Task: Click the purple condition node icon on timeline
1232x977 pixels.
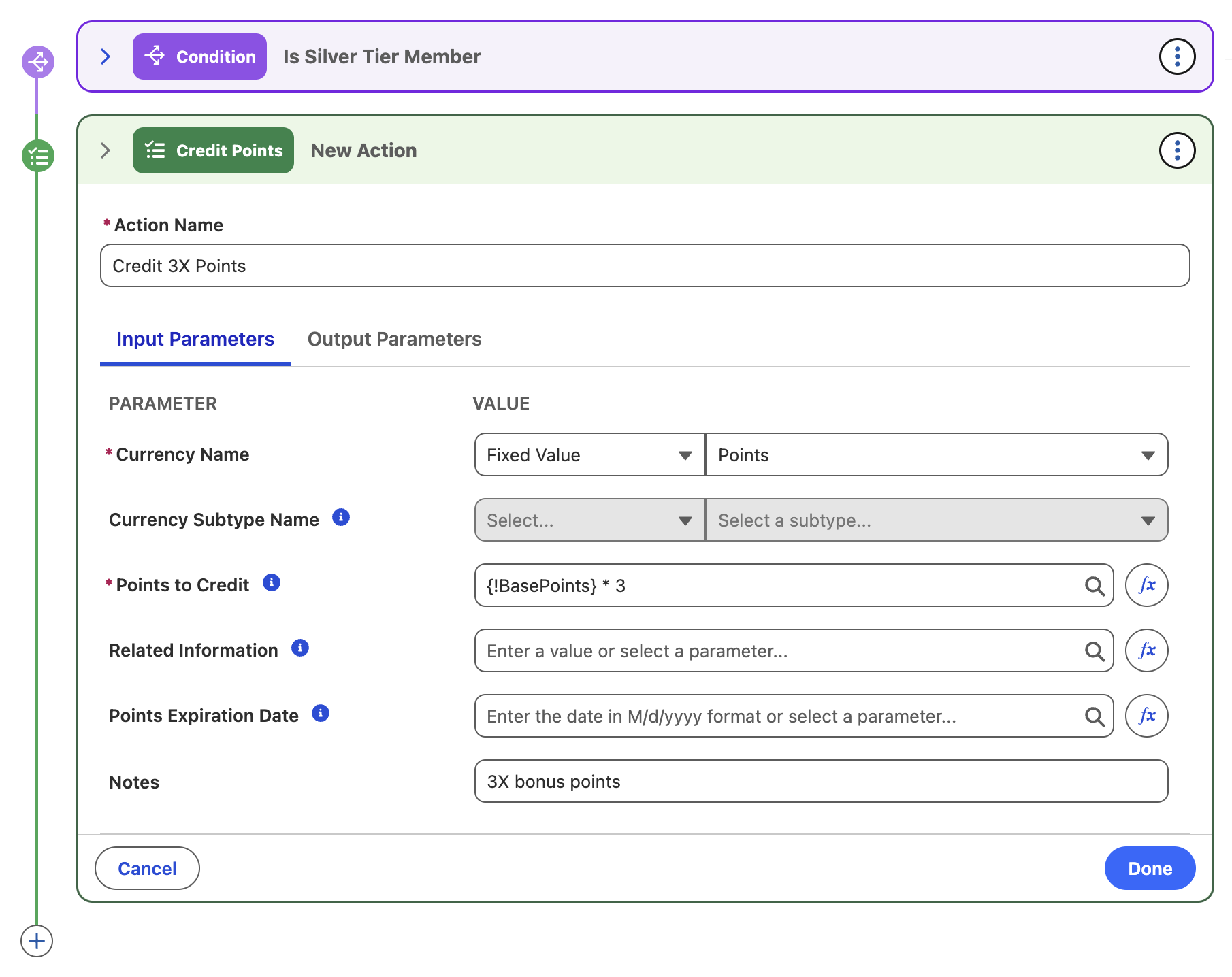Action: click(38, 62)
